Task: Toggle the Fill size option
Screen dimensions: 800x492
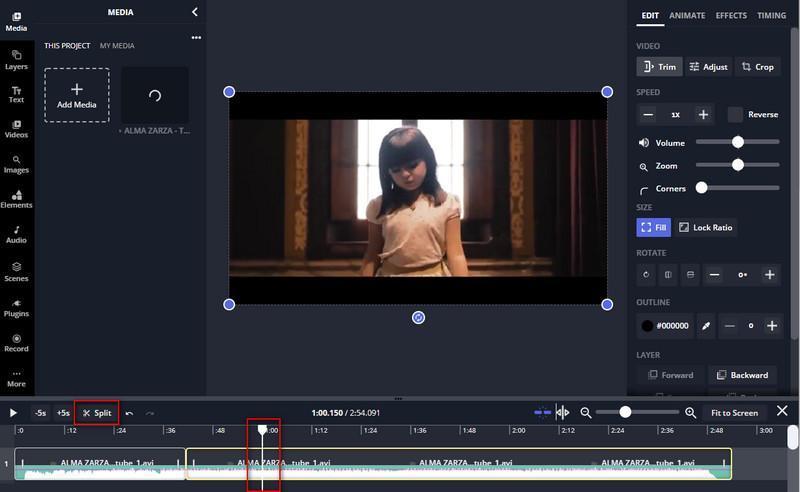Action: pos(654,228)
